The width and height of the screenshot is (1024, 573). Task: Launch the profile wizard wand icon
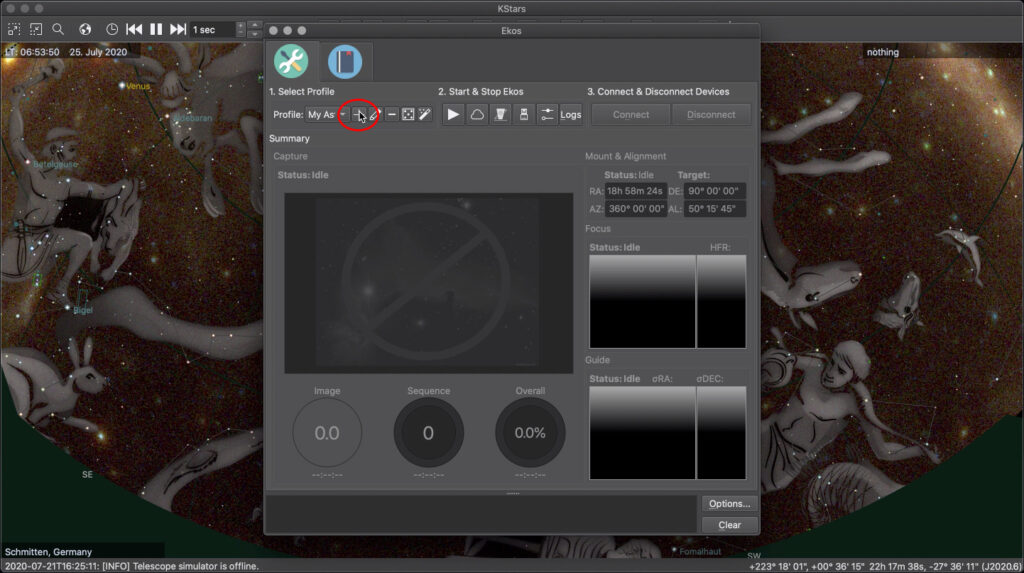[x=424, y=114]
